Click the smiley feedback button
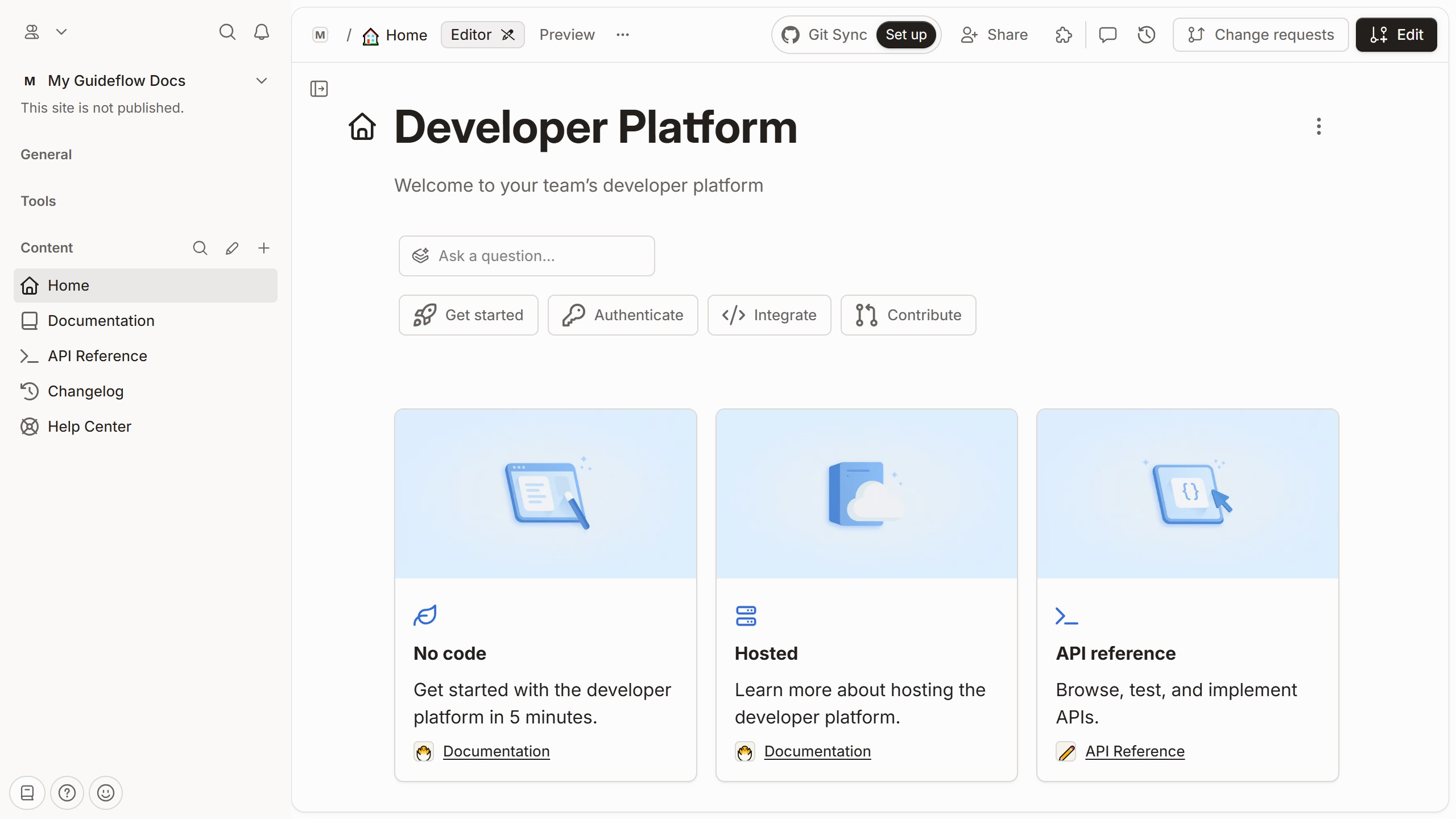The image size is (1456, 819). [106, 793]
